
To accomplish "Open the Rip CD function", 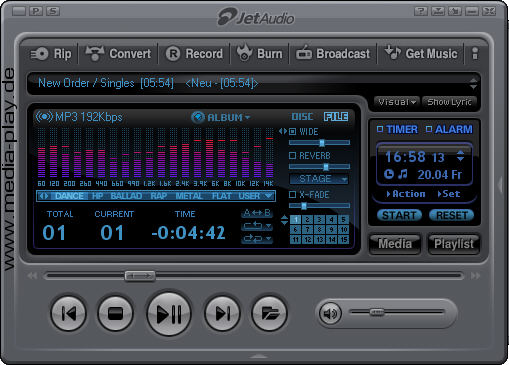I will click(x=51, y=54).
